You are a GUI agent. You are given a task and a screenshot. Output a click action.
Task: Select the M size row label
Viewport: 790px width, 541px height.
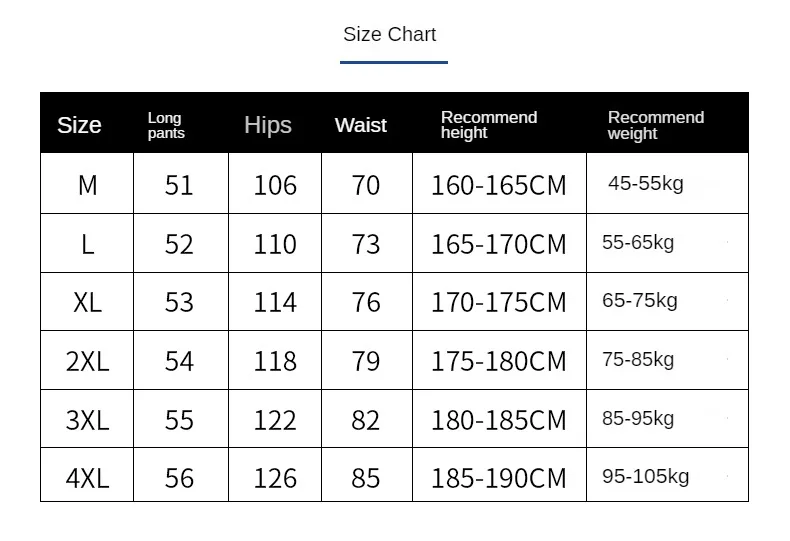click(x=88, y=185)
